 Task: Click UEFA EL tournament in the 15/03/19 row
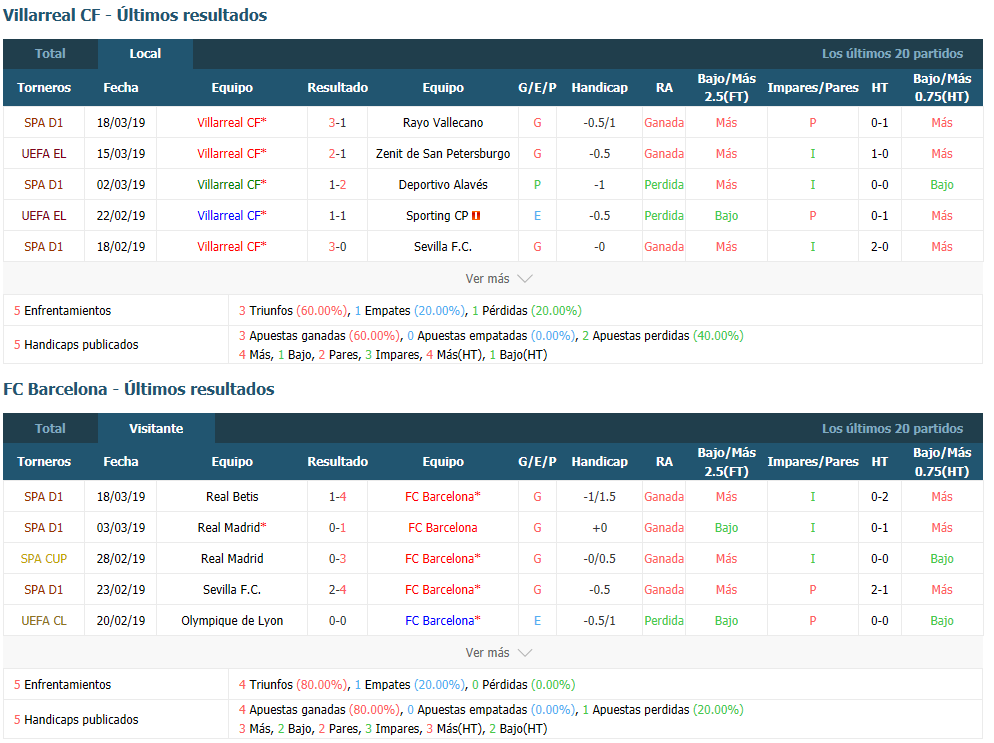tap(44, 153)
